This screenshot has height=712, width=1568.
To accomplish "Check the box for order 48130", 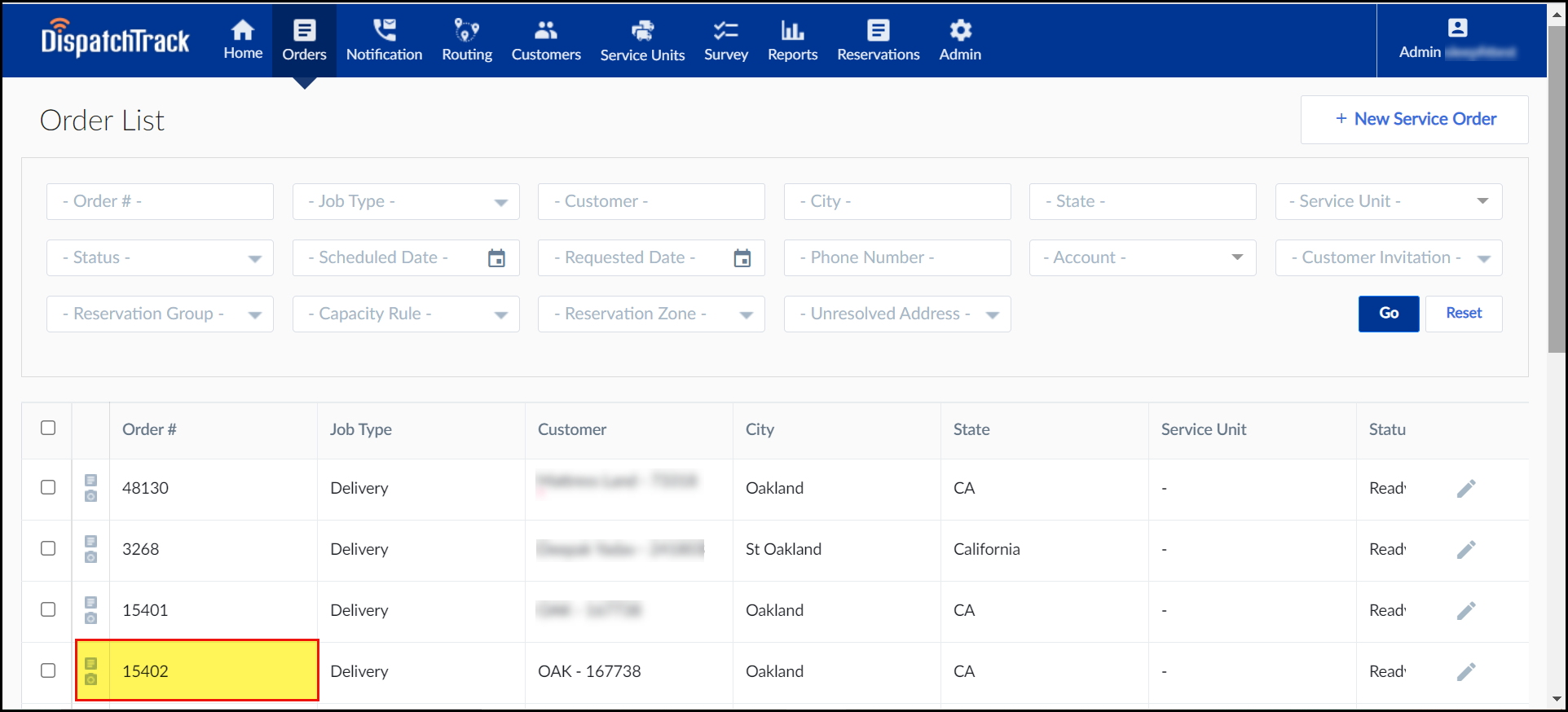I will (48, 487).
